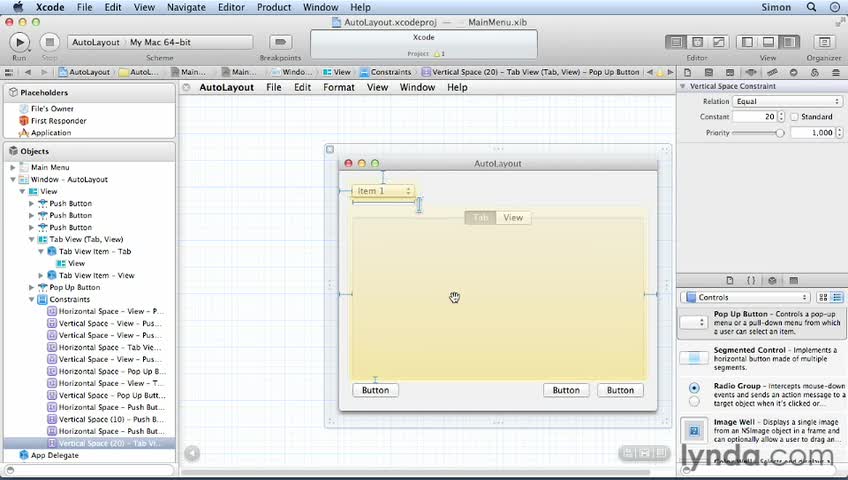Toggle the Breakpoints button
Image resolution: width=848 pixels, height=480 pixels.
(280, 42)
